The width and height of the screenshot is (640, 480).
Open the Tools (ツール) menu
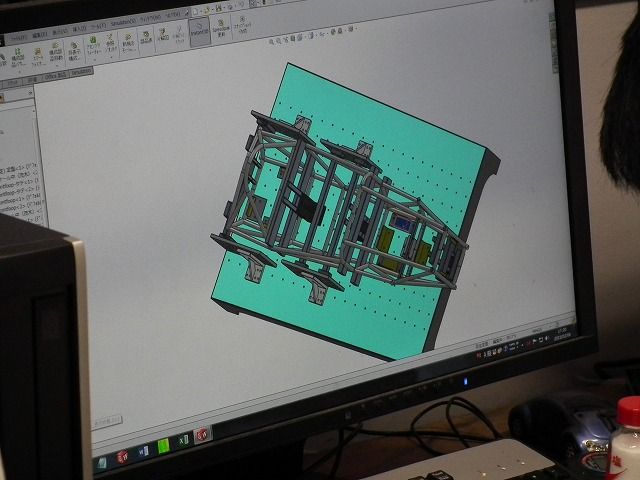coord(99,27)
